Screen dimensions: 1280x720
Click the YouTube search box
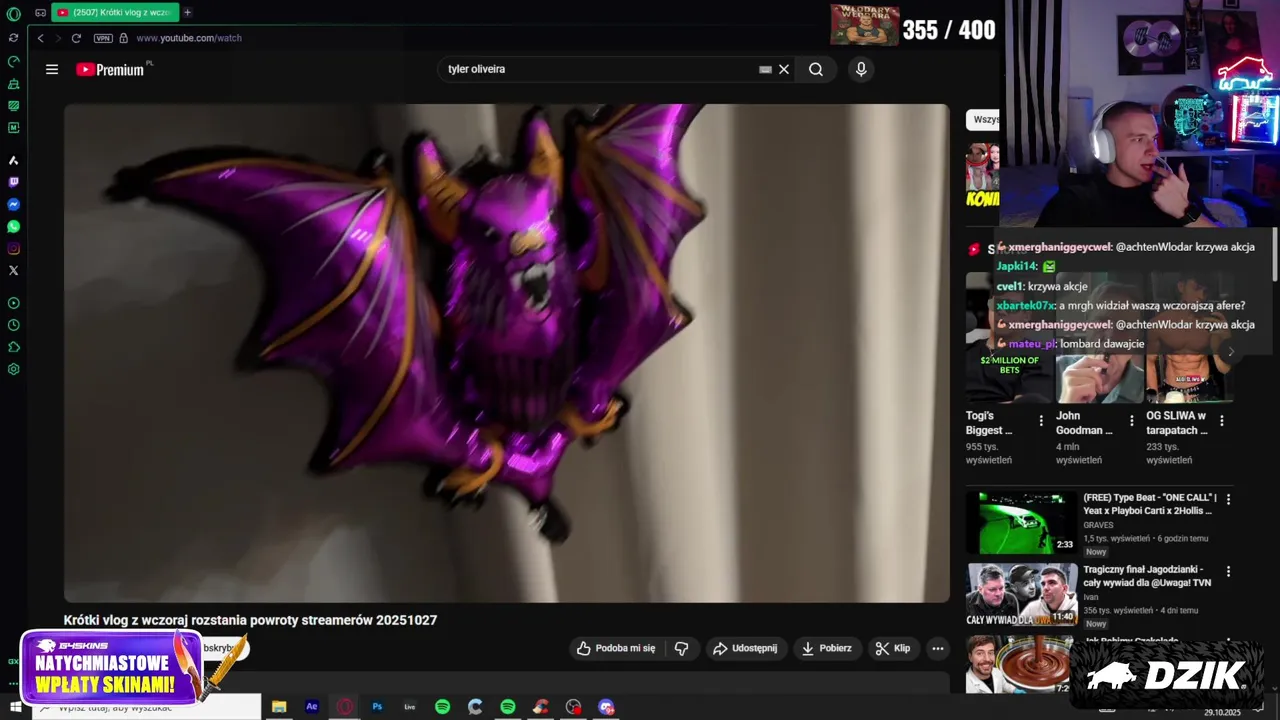pyautogui.click(x=600, y=69)
